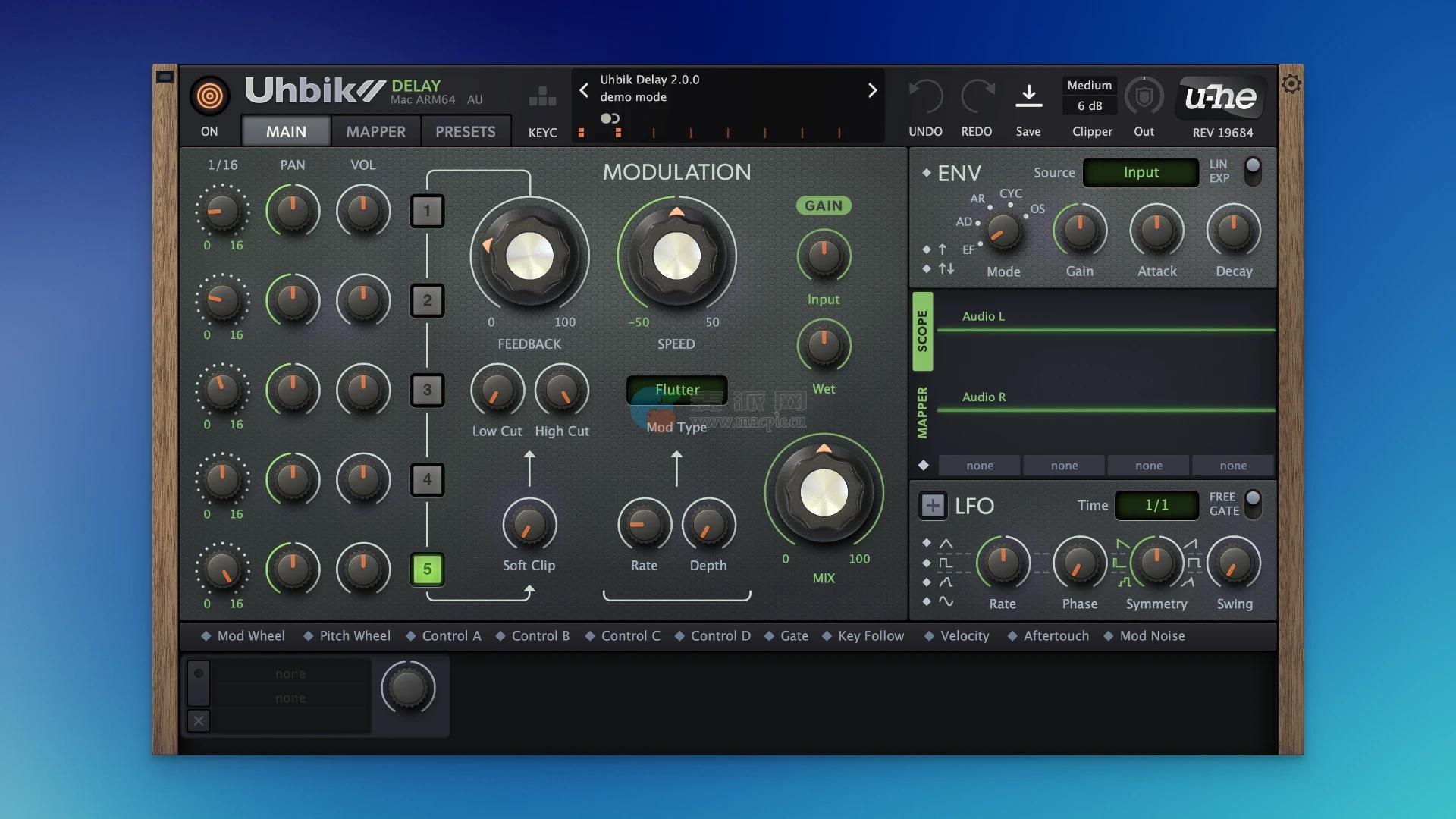Open the PRESETS tab
The width and height of the screenshot is (1456, 819).
pos(465,132)
